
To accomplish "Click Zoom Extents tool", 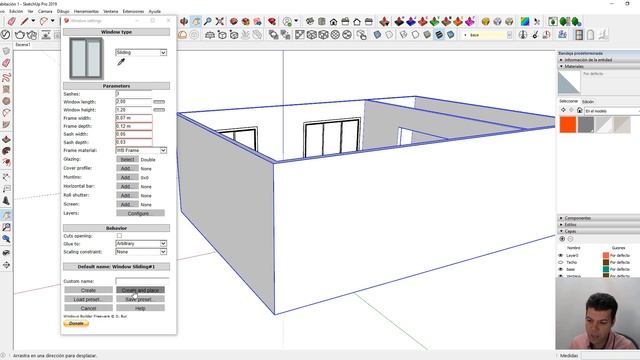I will pos(220,22).
